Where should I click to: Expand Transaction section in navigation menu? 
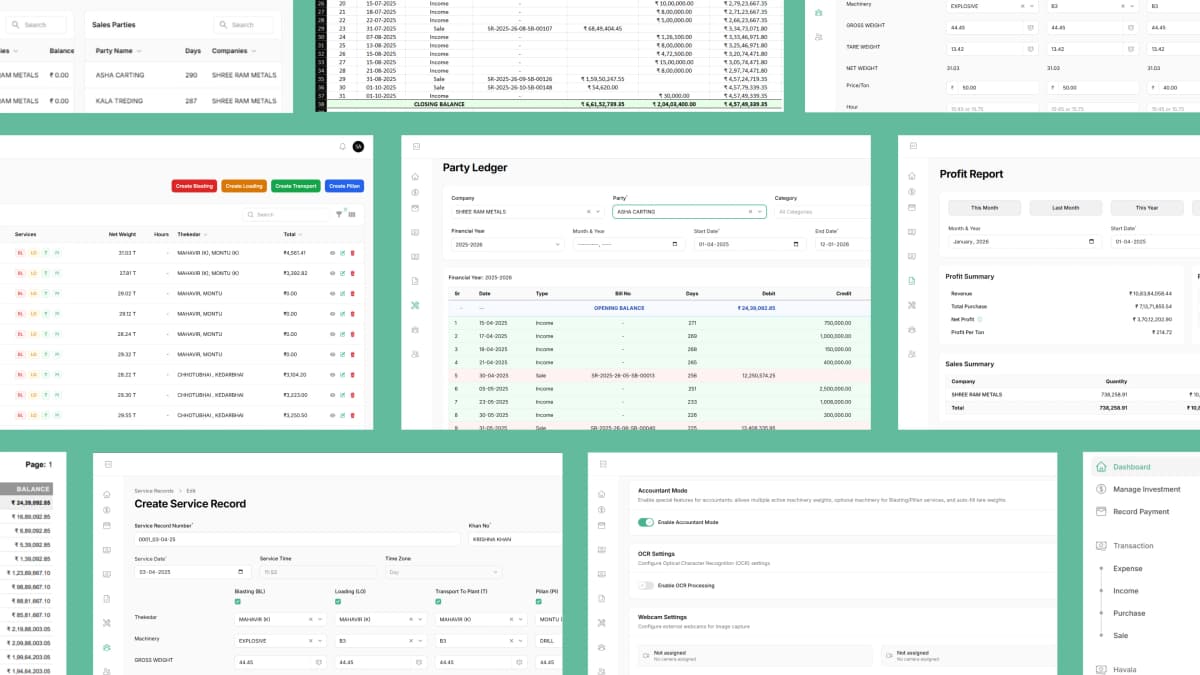point(1133,546)
